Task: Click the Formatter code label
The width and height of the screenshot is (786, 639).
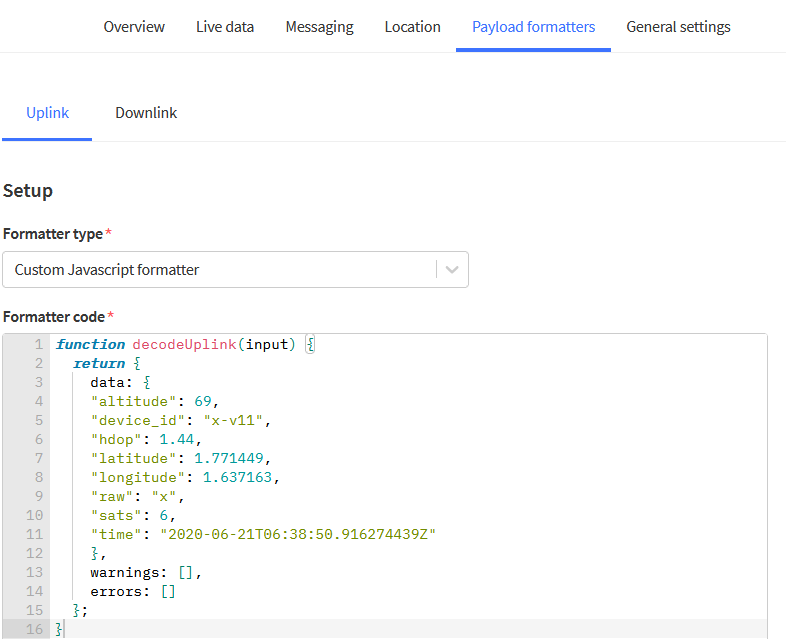Action: click(54, 317)
